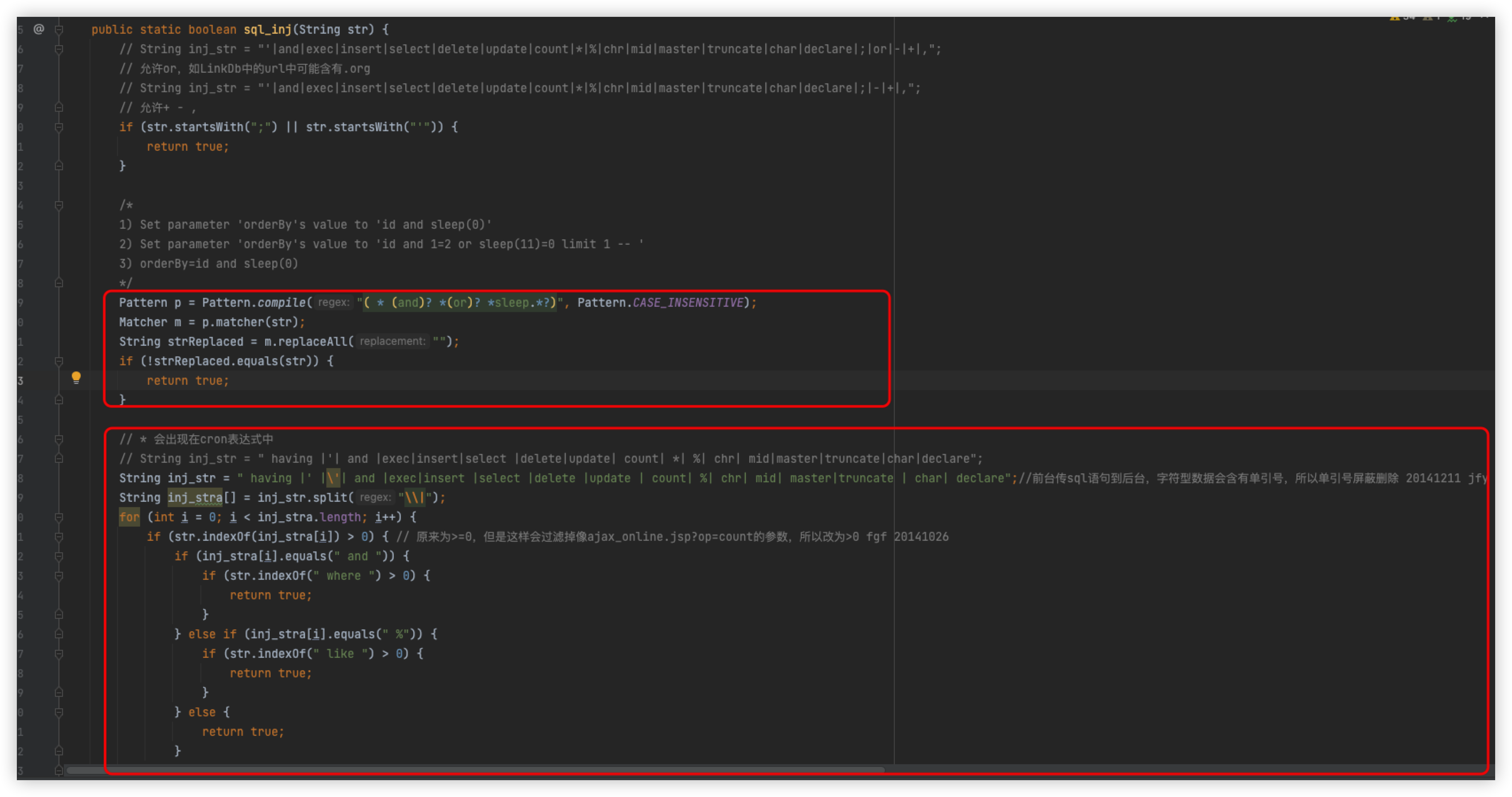Screen dimensions: 1512x797
Task: Collapse the sql_inj method using its fold marker
Action: click(59, 29)
